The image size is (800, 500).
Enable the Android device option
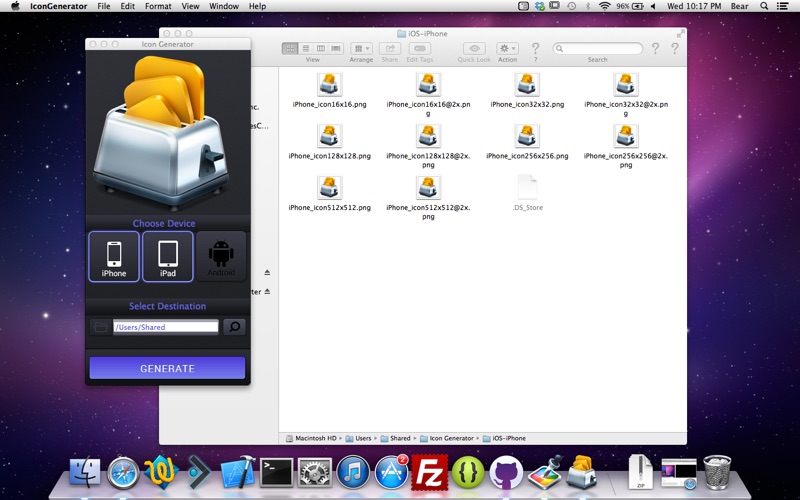click(221, 256)
